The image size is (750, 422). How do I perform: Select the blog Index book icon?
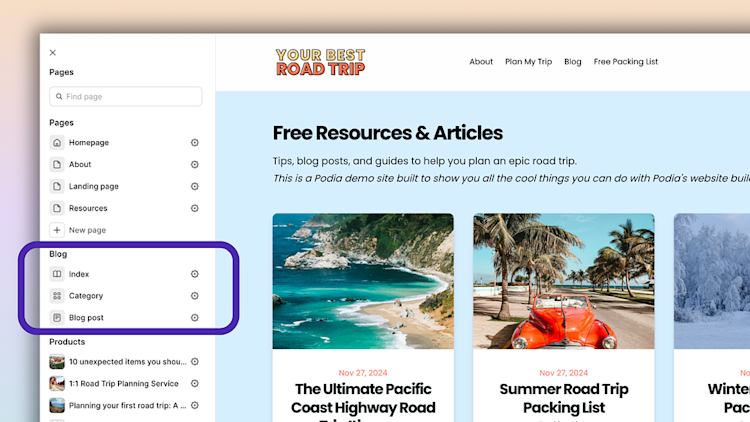pos(57,274)
